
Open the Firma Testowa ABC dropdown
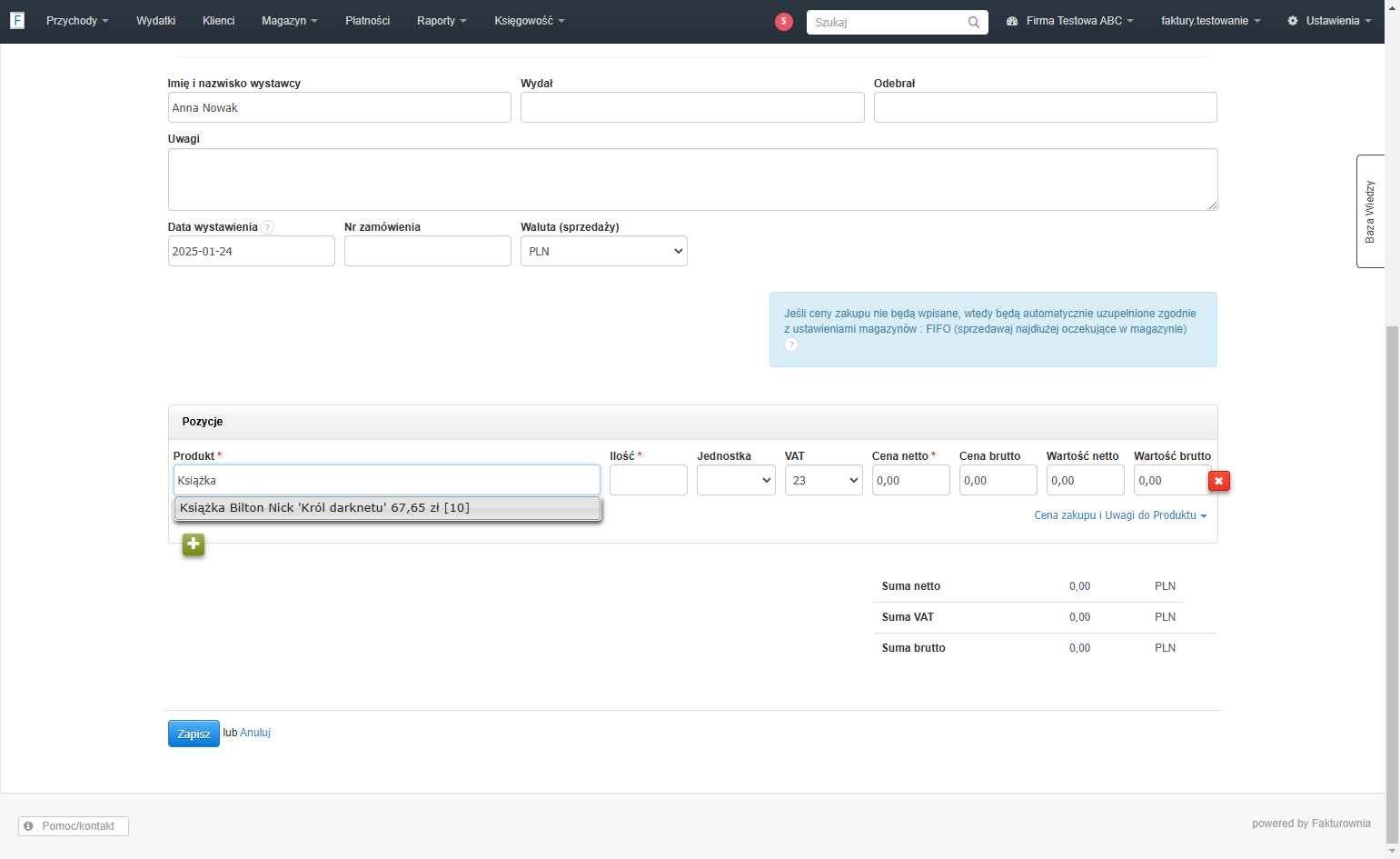[x=1070, y=21]
